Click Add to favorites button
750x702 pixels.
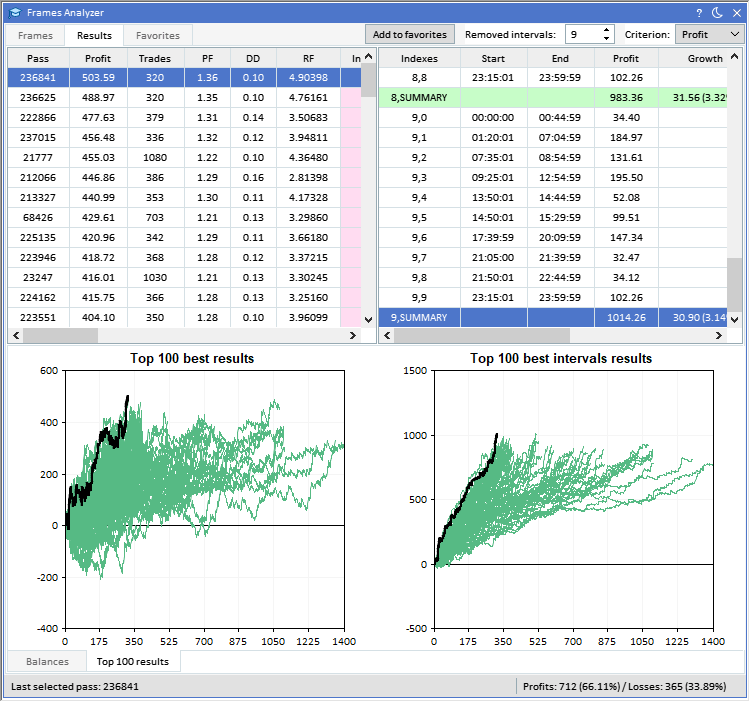click(409, 34)
